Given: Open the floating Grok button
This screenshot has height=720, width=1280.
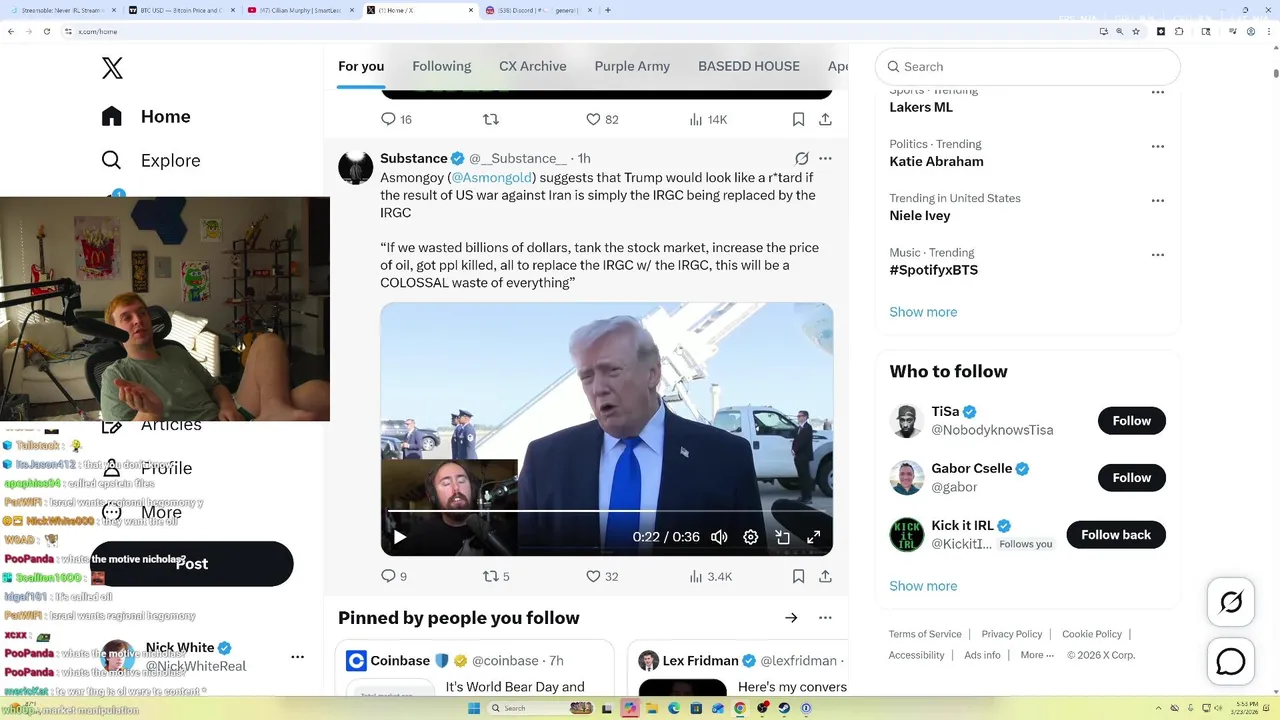Looking at the screenshot, I should 1231,602.
